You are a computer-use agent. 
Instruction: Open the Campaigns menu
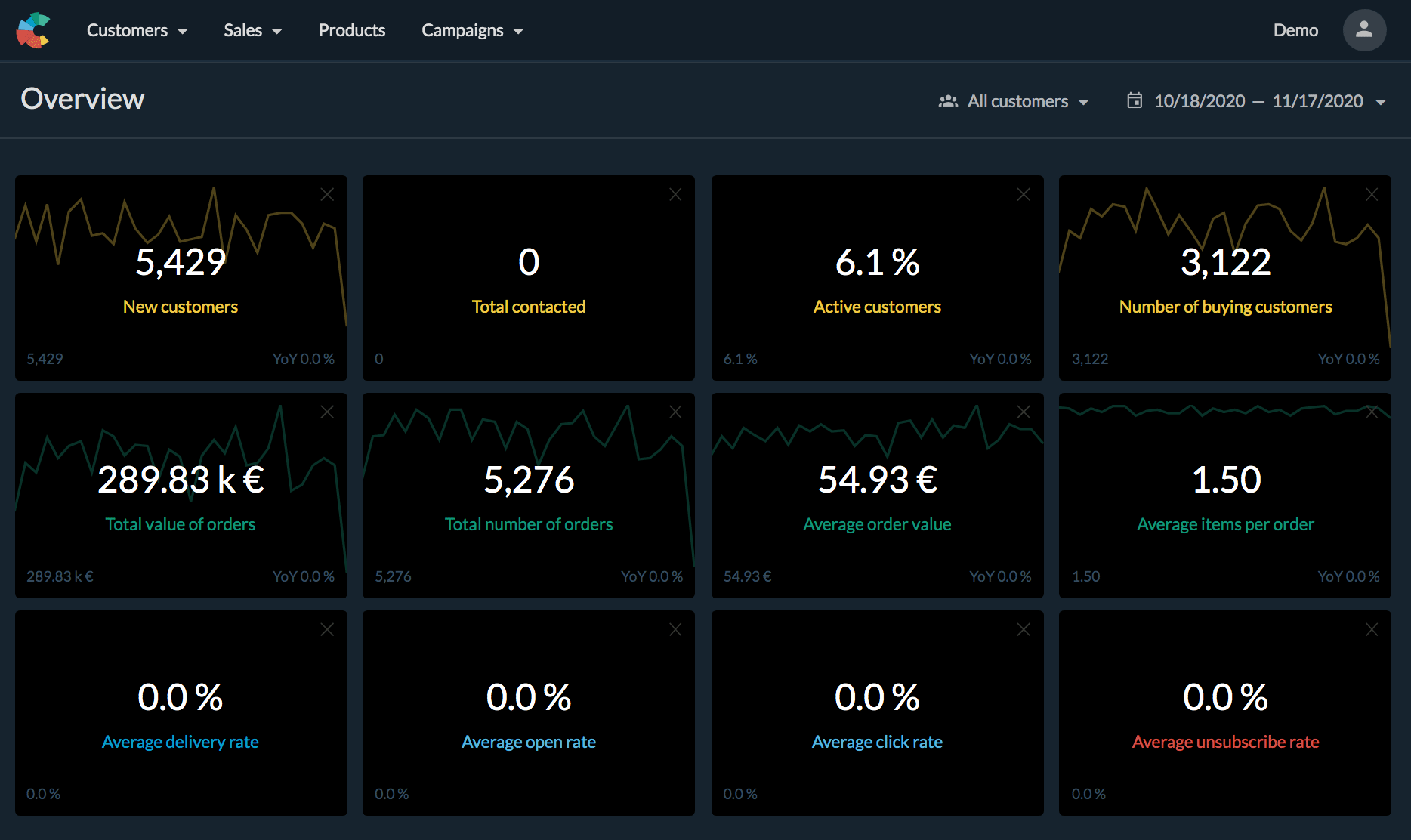point(472,30)
